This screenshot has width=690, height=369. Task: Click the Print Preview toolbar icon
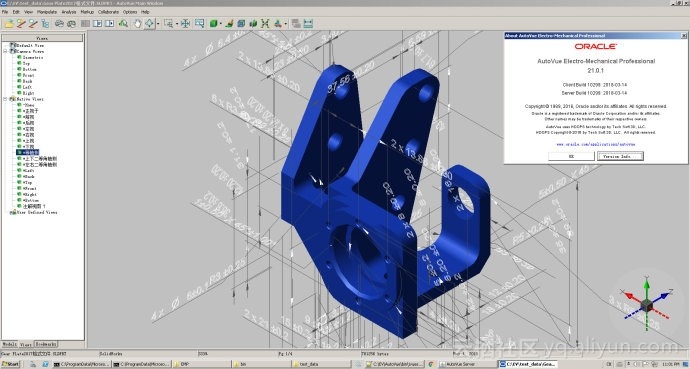point(71,24)
